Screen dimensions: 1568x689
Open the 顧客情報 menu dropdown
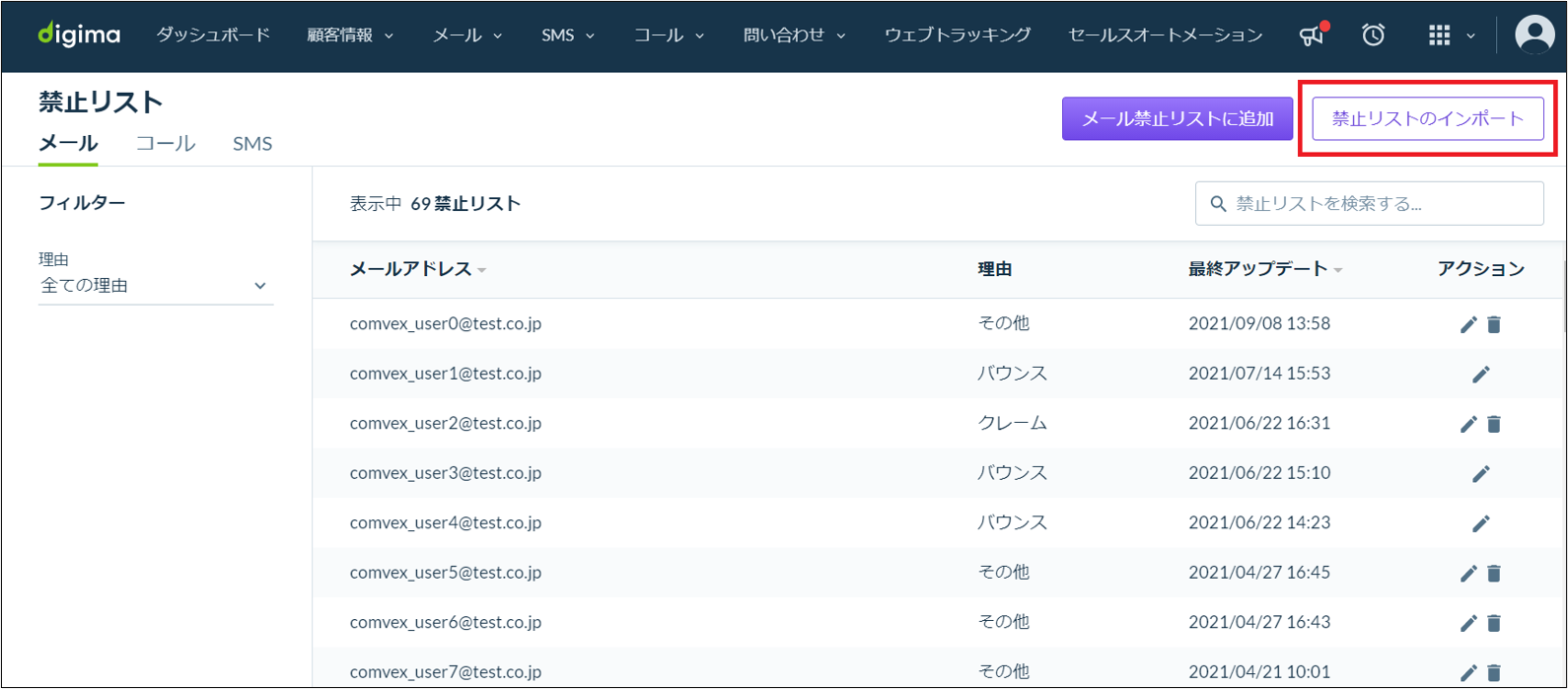click(x=350, y=35)
